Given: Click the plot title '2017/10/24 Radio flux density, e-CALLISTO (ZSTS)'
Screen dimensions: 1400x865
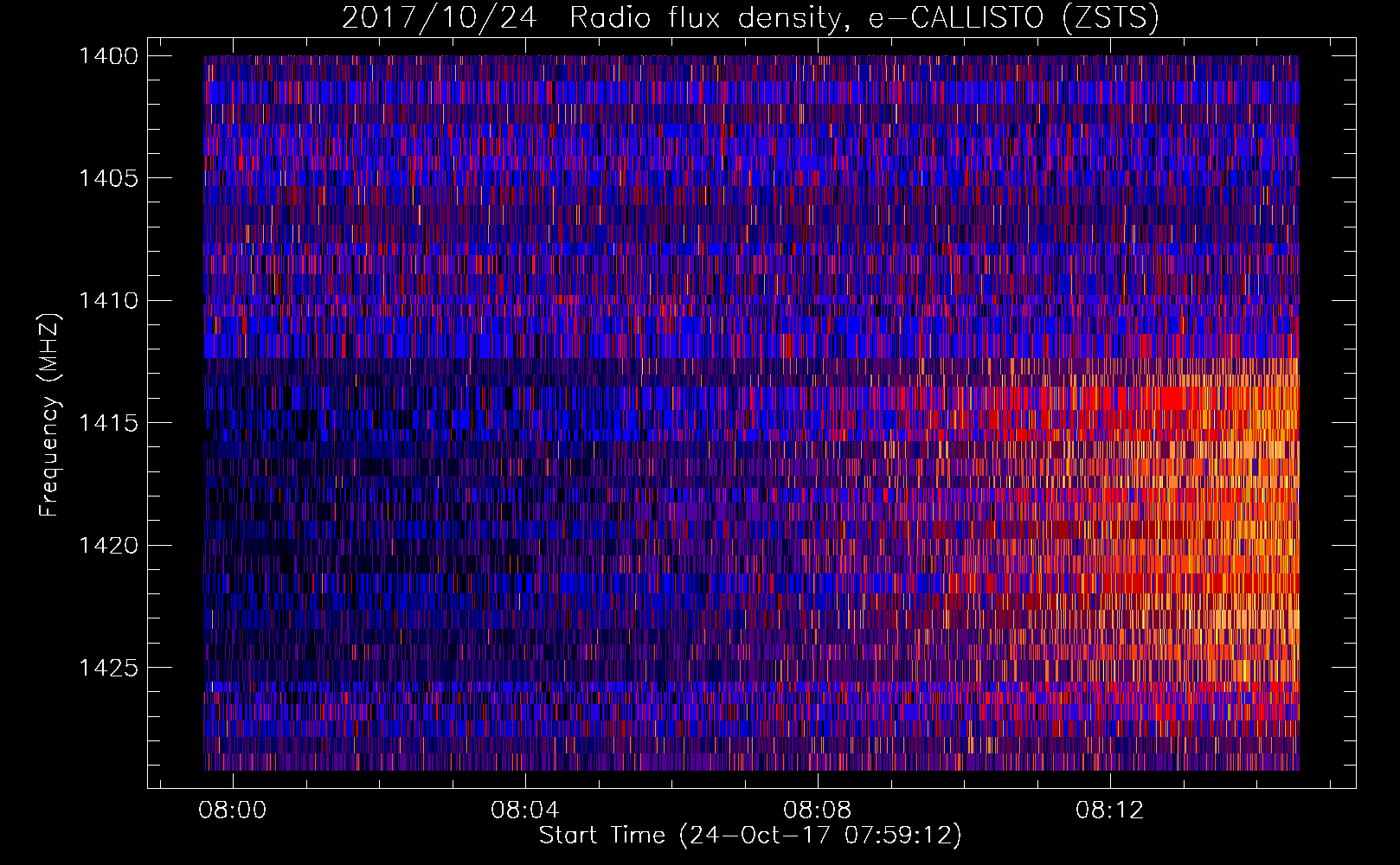Looking at the screenshot, I should click(750, 18).
